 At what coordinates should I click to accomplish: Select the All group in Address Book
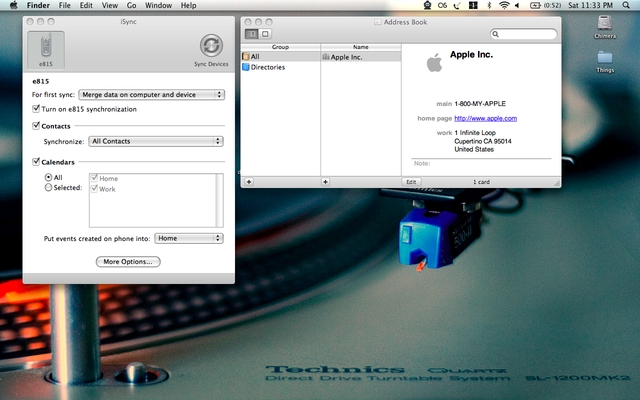(x=280, y=56)
